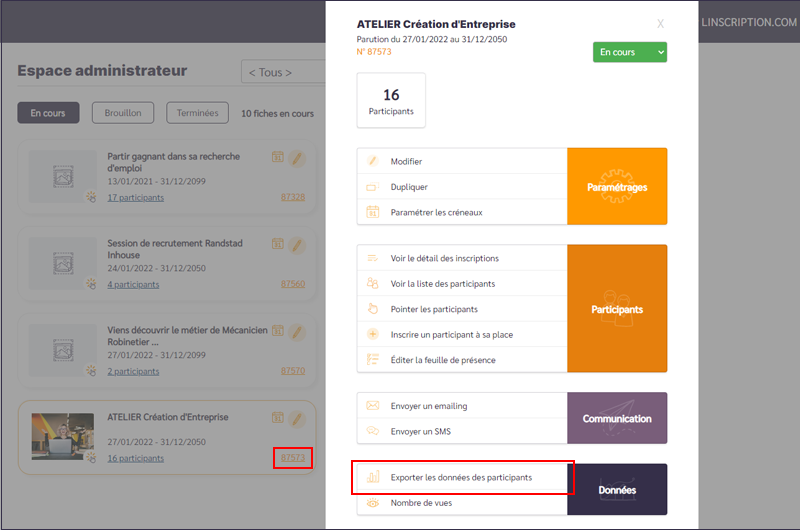Click the 87560 reference number link
This screenshot has width=800, height=530.
[292, 285]
